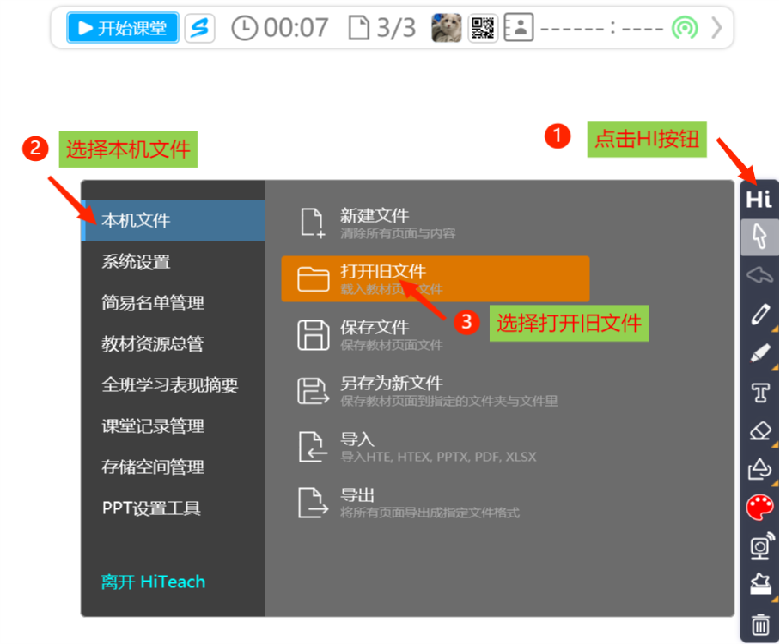Select the text tool
Screen dimensions: 780x644
pyautogui.click(x=759, y=392)
